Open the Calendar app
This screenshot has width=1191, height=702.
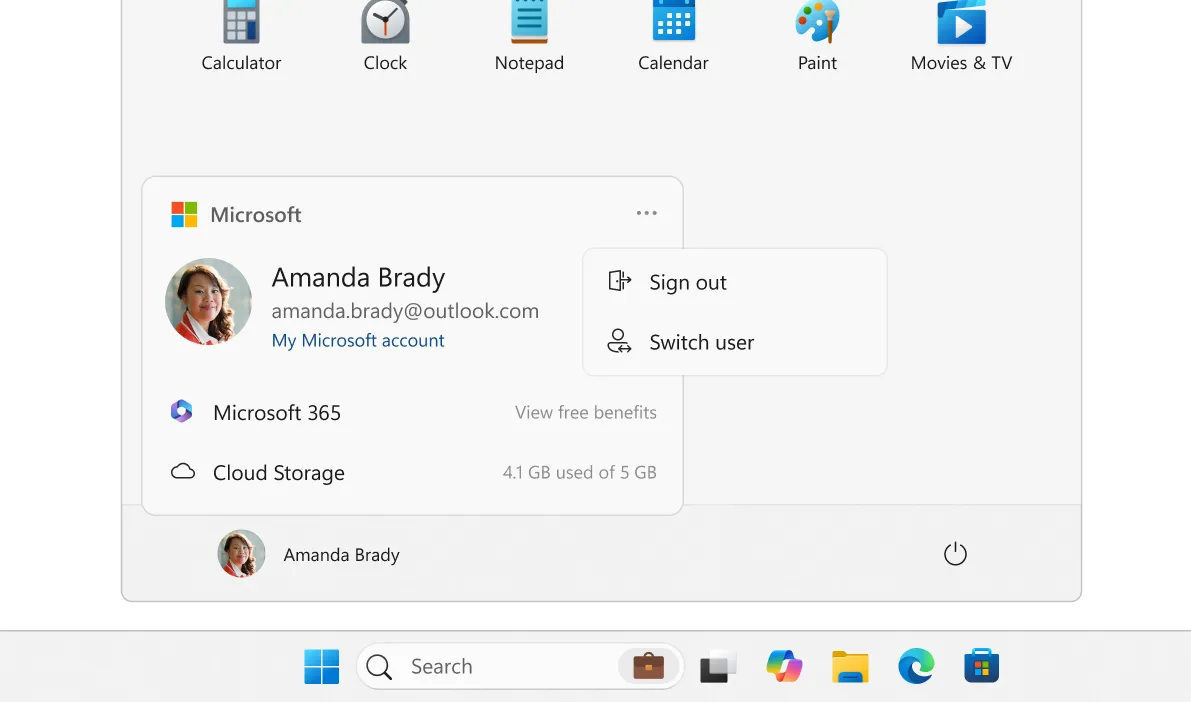pos(673,36)
